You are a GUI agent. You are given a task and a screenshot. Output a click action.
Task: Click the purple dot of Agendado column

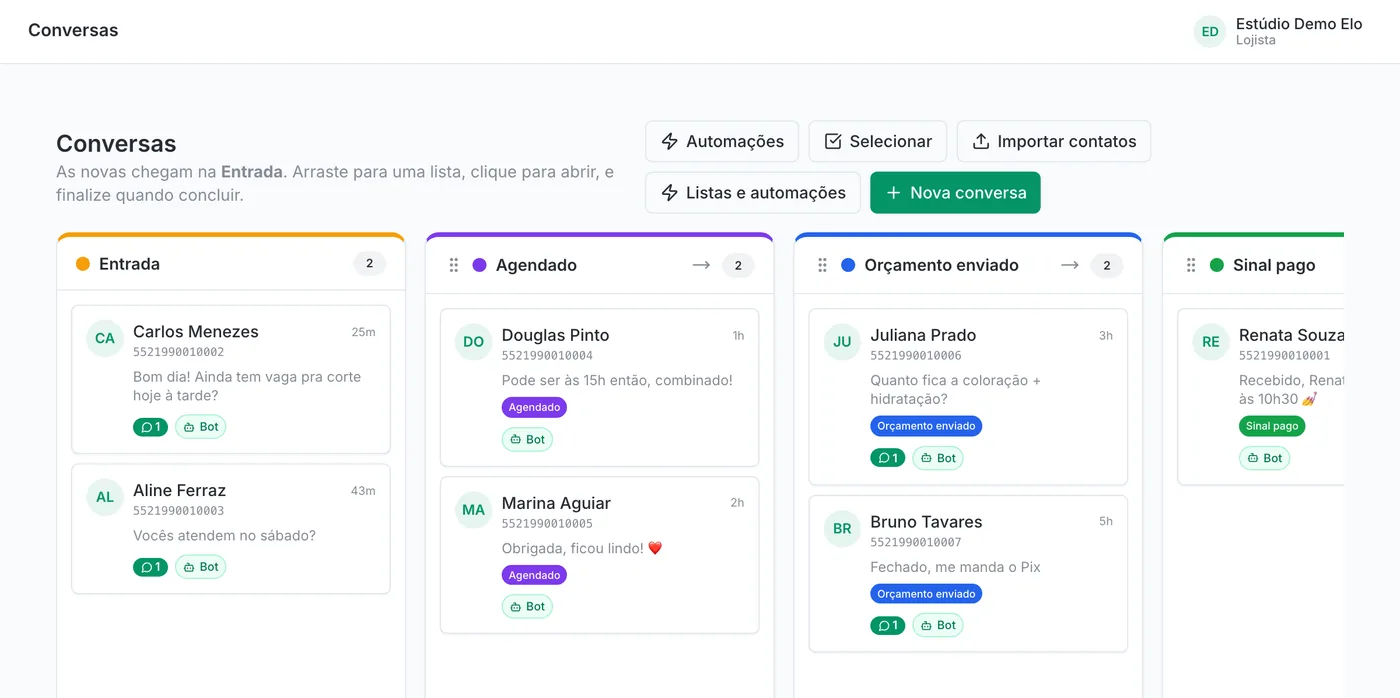click(x=479, y=265)
